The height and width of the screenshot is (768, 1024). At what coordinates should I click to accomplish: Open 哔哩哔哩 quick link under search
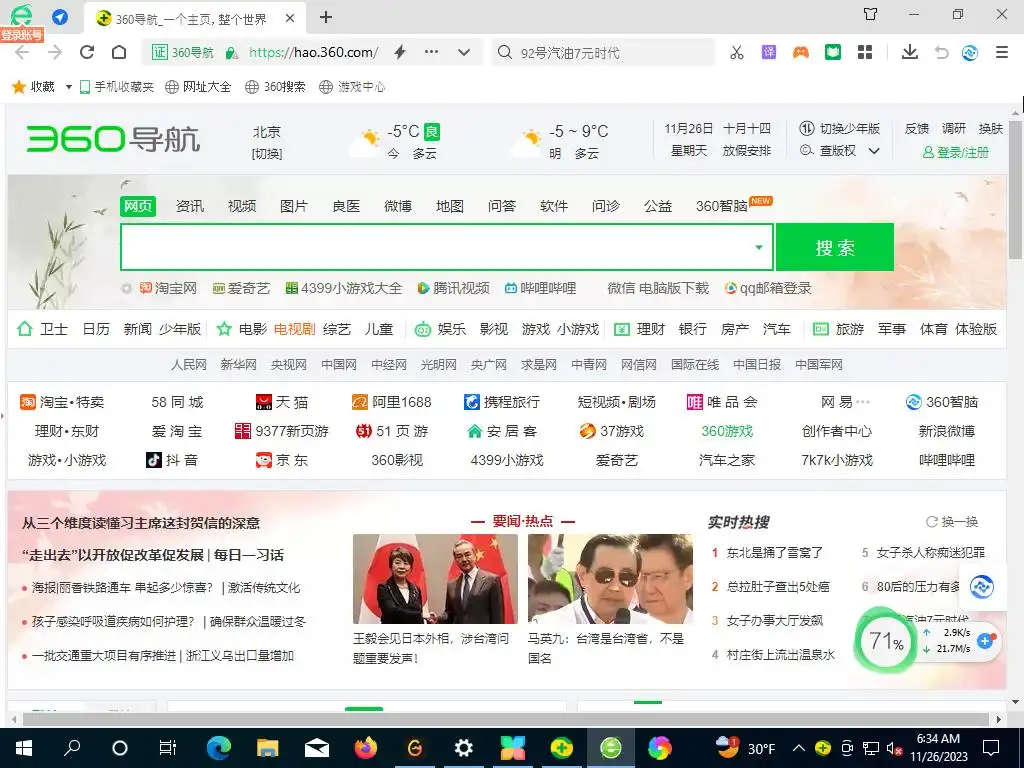540,288
